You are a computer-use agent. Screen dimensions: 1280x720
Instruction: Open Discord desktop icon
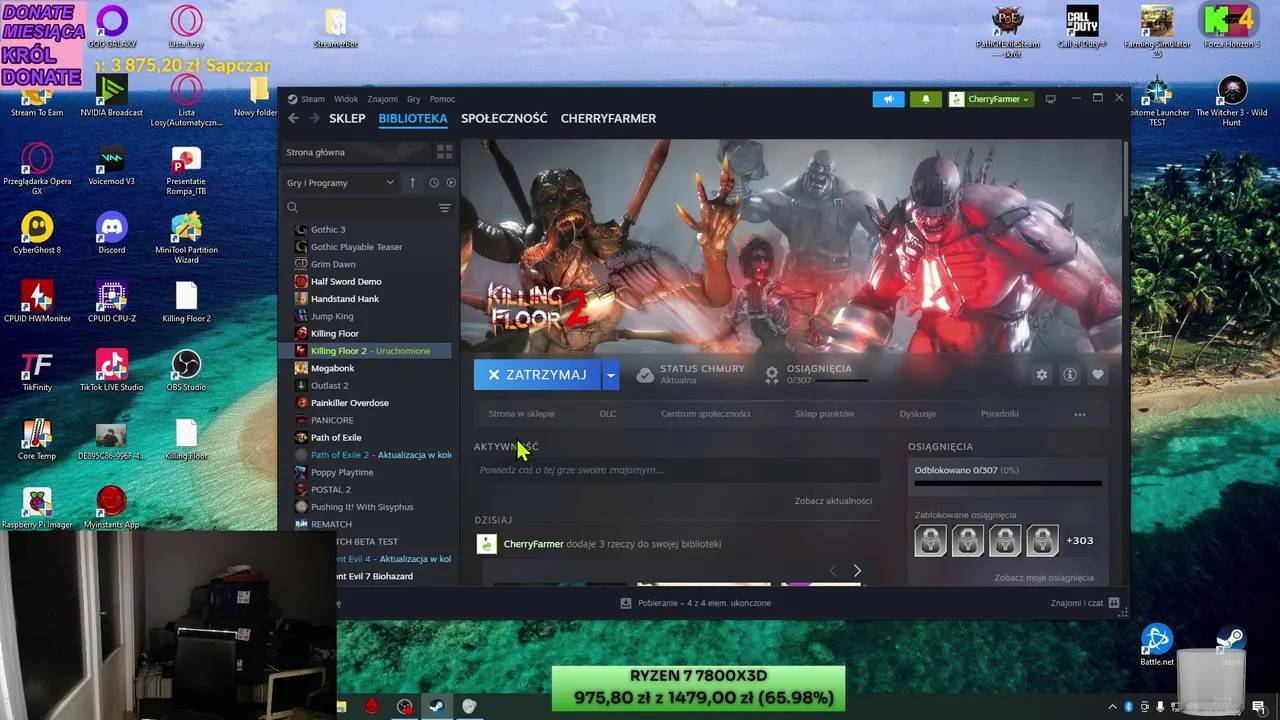click(x=111, y=233)
